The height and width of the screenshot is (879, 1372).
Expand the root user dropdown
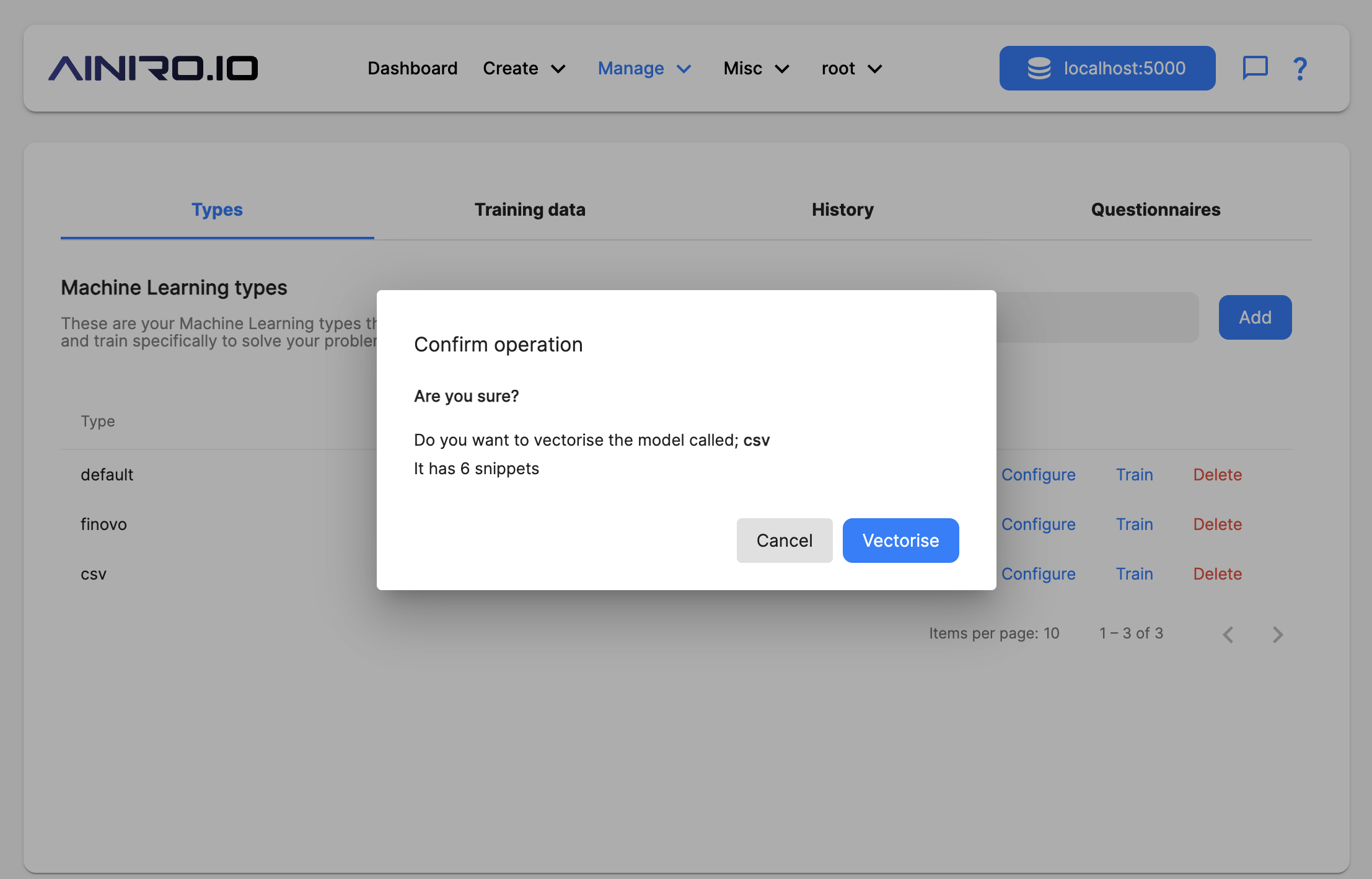[852, 68]
